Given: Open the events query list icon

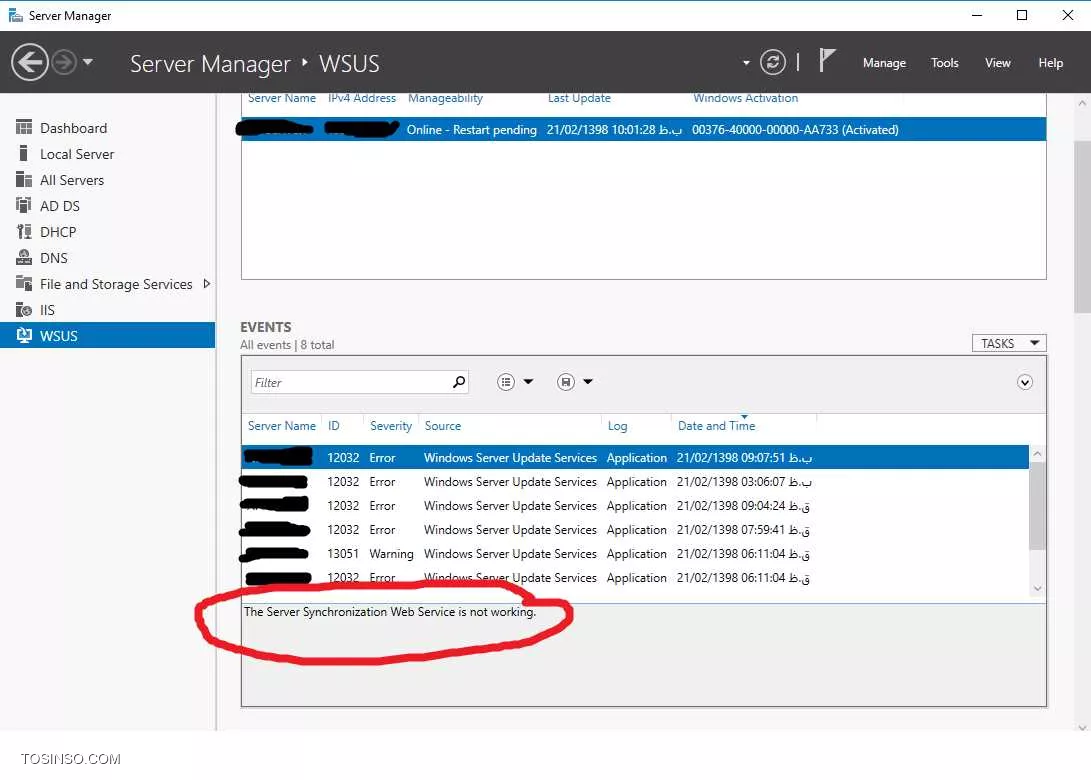Looking at the screenshot, I should coord(506,381).
